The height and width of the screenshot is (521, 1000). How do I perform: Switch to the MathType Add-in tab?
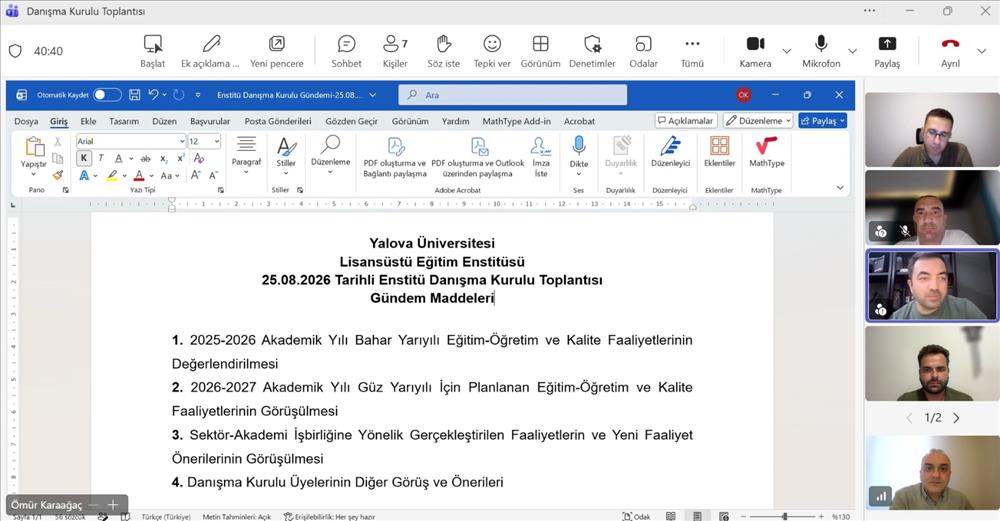[x=517, y=121]
